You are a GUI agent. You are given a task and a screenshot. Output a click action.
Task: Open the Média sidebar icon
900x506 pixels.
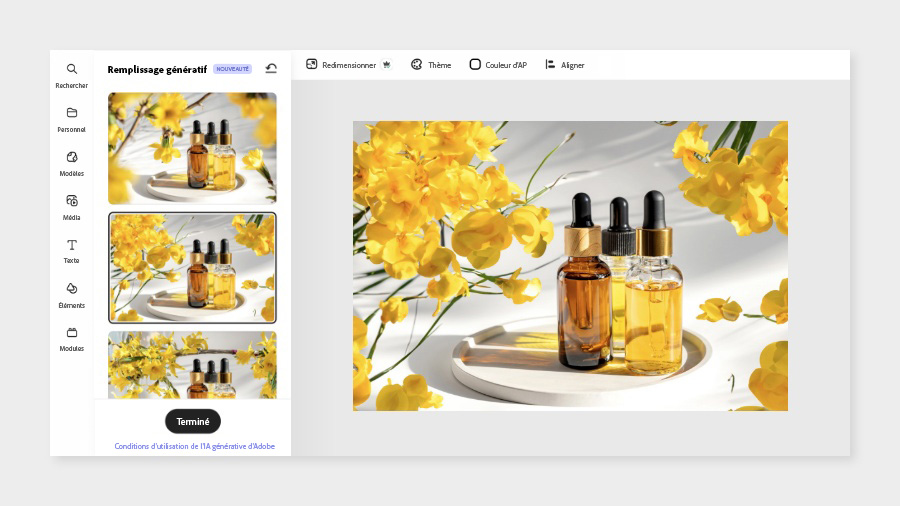pyautogui.click(x=72, y=201)
